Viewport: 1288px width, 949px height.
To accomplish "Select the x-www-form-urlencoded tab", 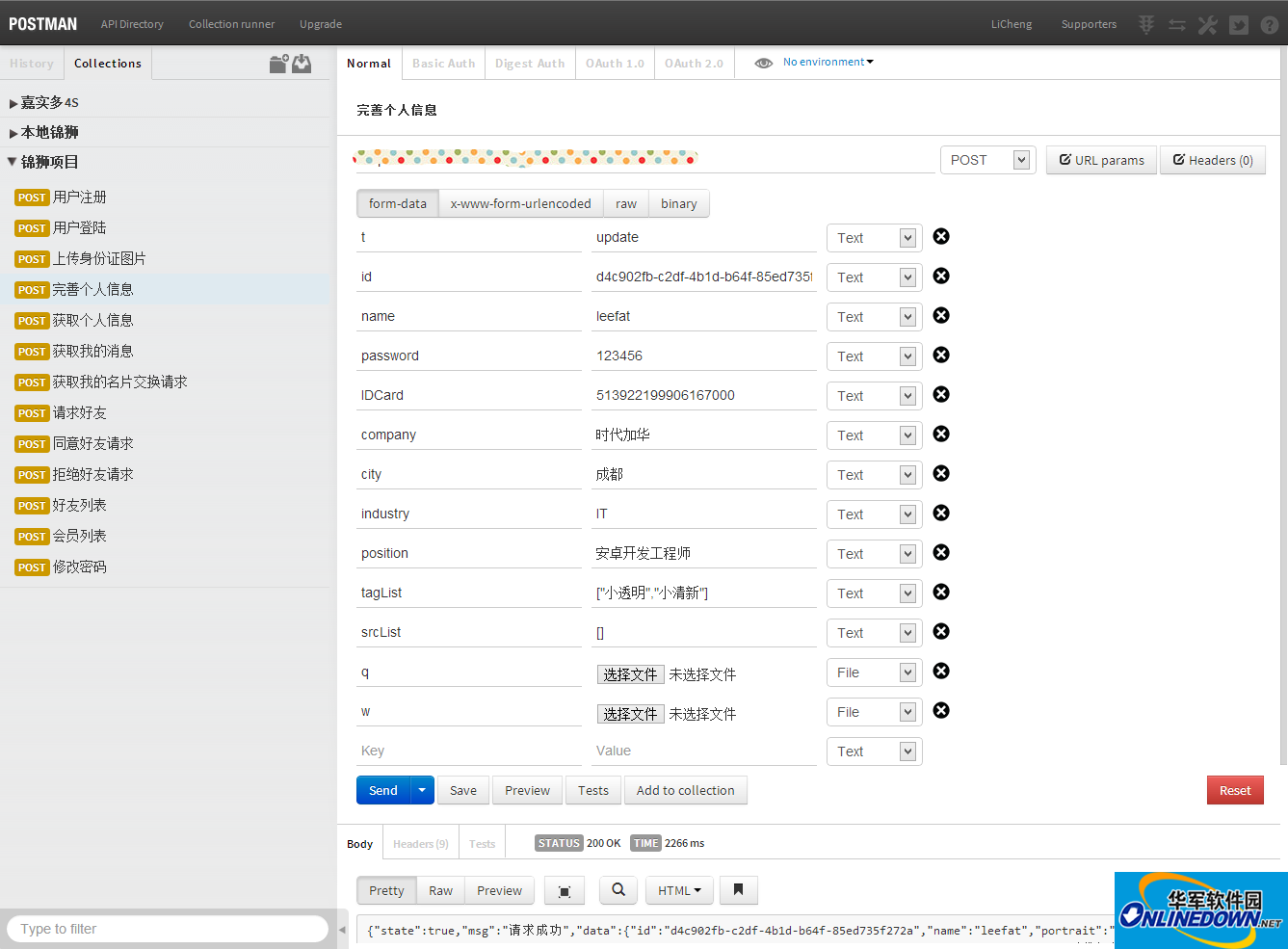I will click(520, 203).
